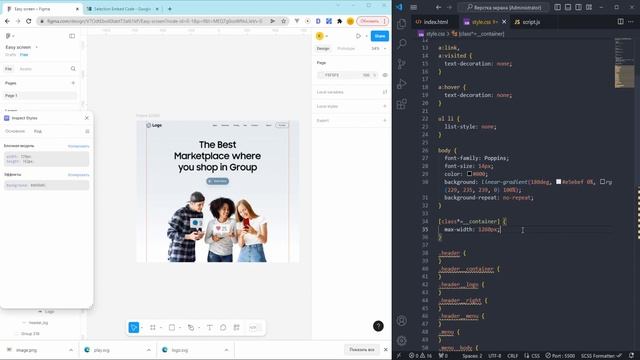Open the VS Code Run and Debug view
The width and height of the screenshot is (640, 360).
[402, 84]
